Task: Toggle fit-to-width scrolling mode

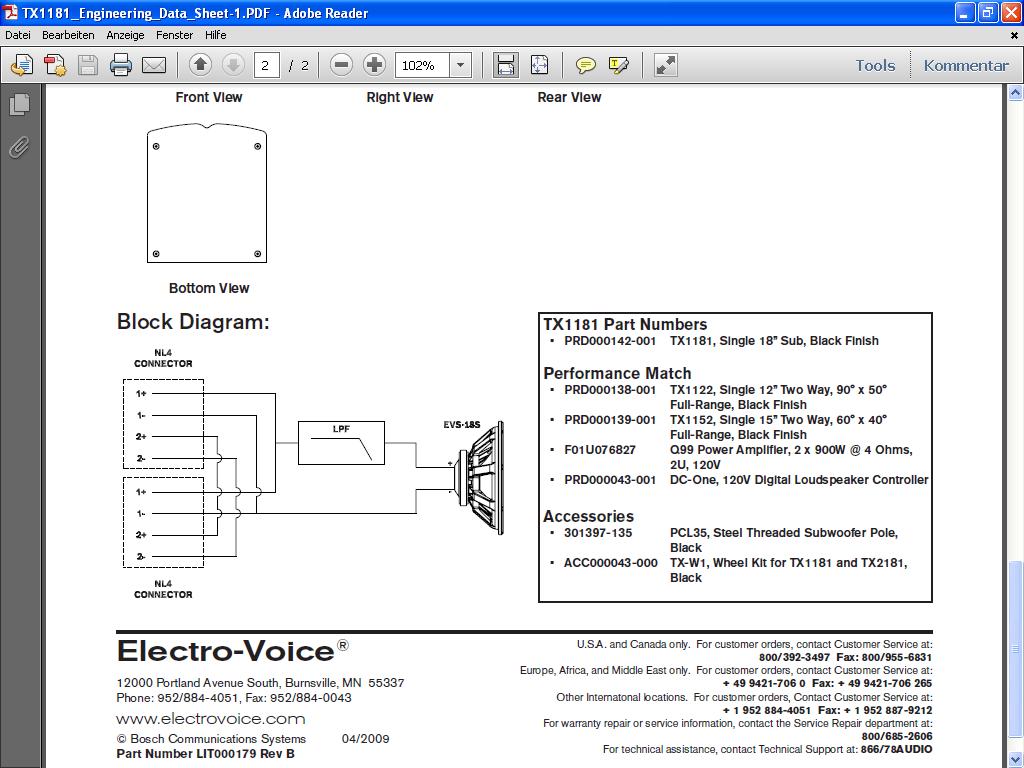Action: pos(505,65)
